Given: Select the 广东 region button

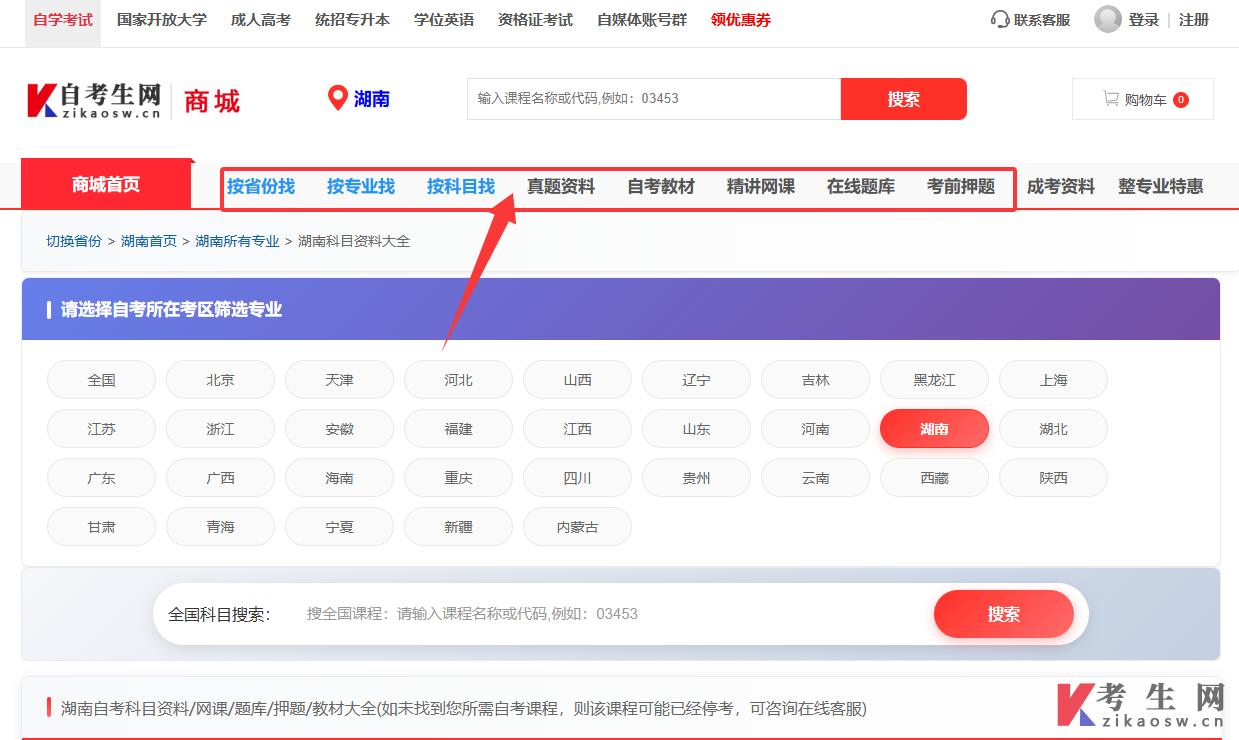Looking at the screenshot, I should coord(101,478).
